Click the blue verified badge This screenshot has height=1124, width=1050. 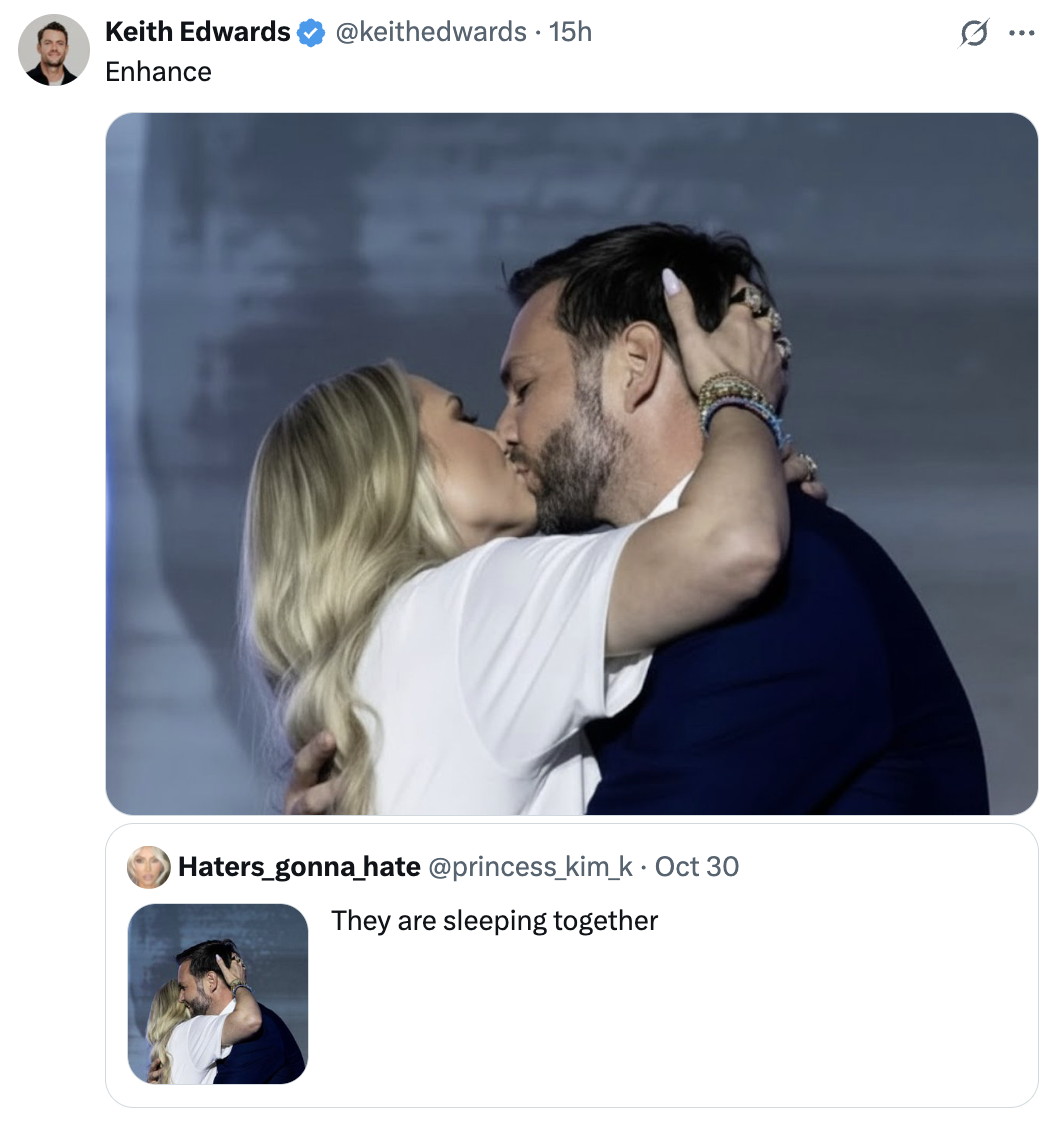pyautogui.click(x=312, y=33)
